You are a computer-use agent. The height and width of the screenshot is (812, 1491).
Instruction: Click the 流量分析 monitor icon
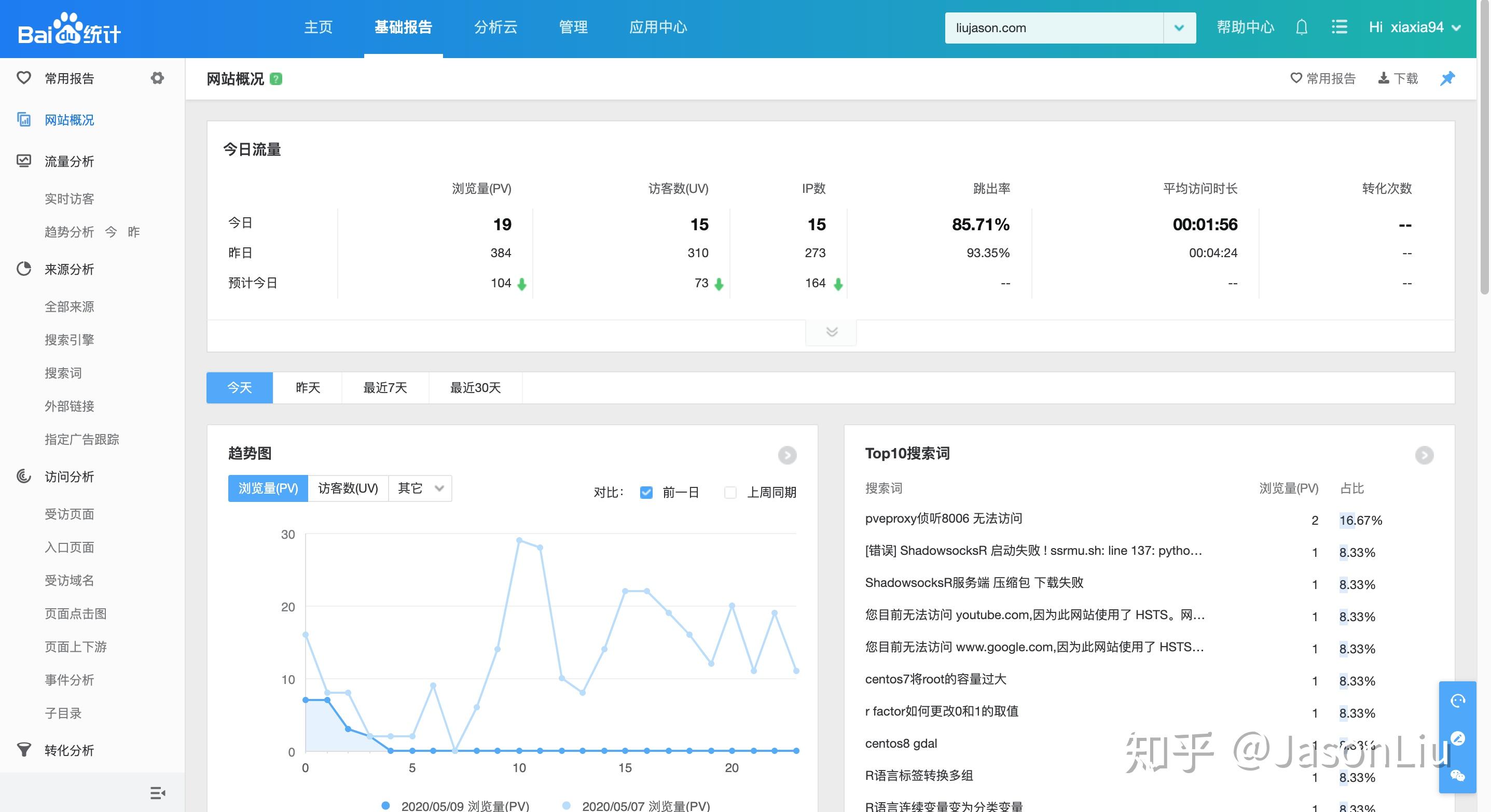tap(24, 161)
